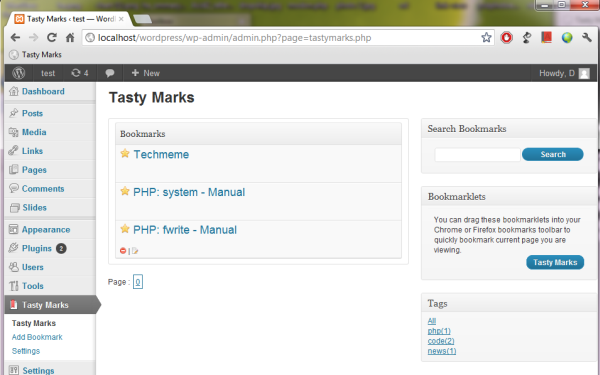Open a new browser tab

point(142,19)
